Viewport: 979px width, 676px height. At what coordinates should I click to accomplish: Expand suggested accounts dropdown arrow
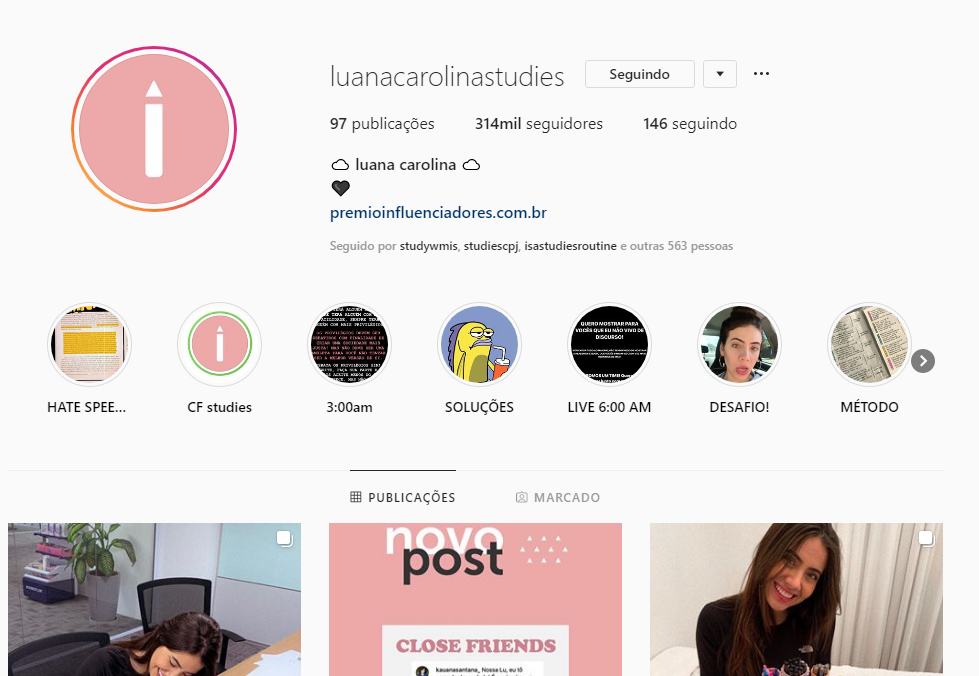[720, 74]
